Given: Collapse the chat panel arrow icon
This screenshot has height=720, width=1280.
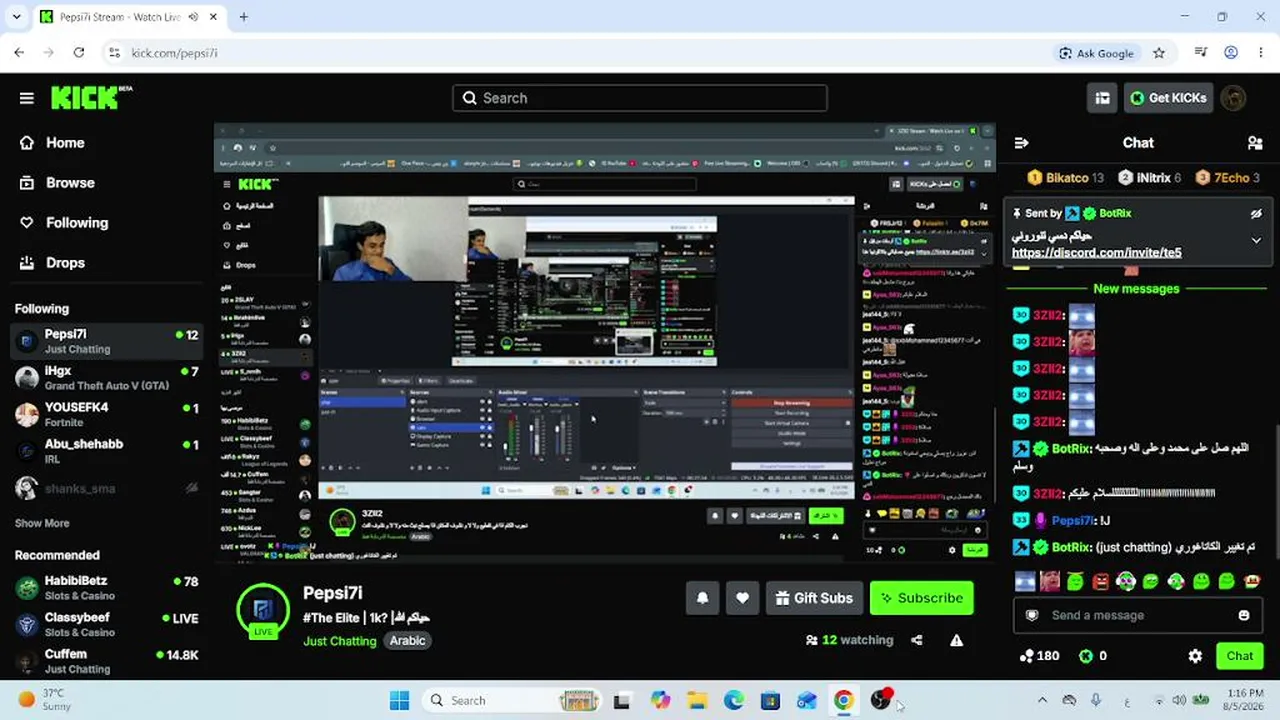Looking at the screenshot, I should click(x=1021, y=143).
